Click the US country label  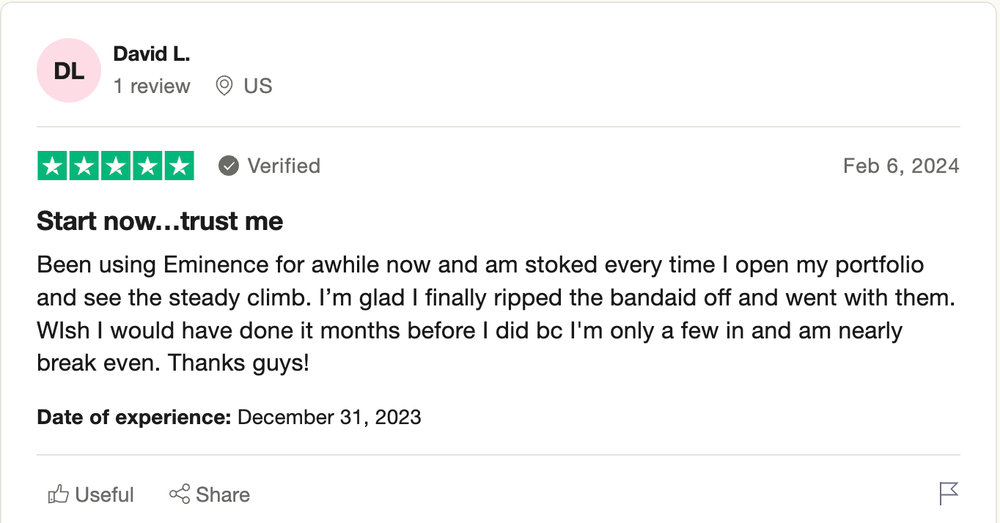tap(258, 86)
